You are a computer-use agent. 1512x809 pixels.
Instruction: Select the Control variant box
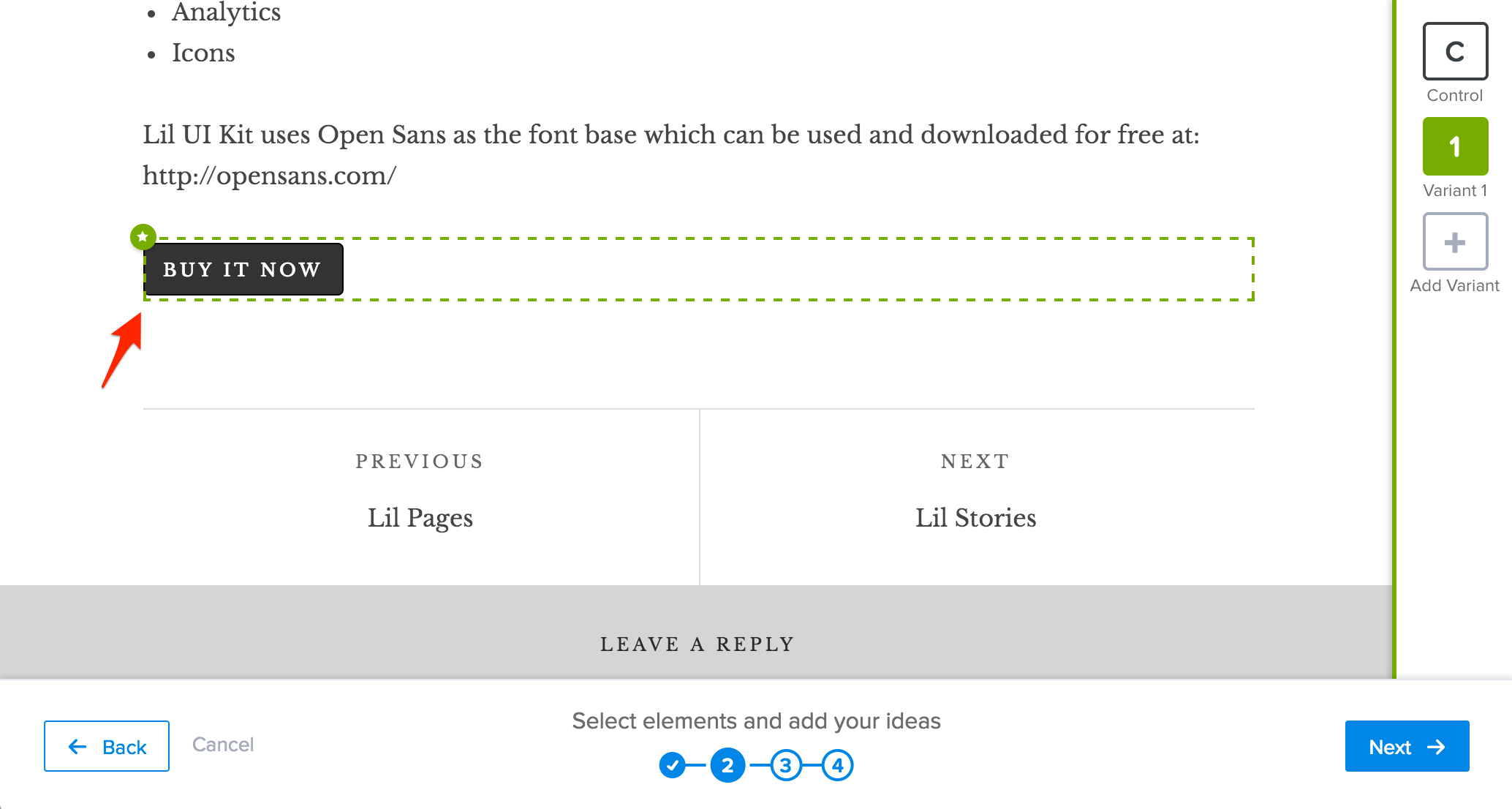[1455, 51]
